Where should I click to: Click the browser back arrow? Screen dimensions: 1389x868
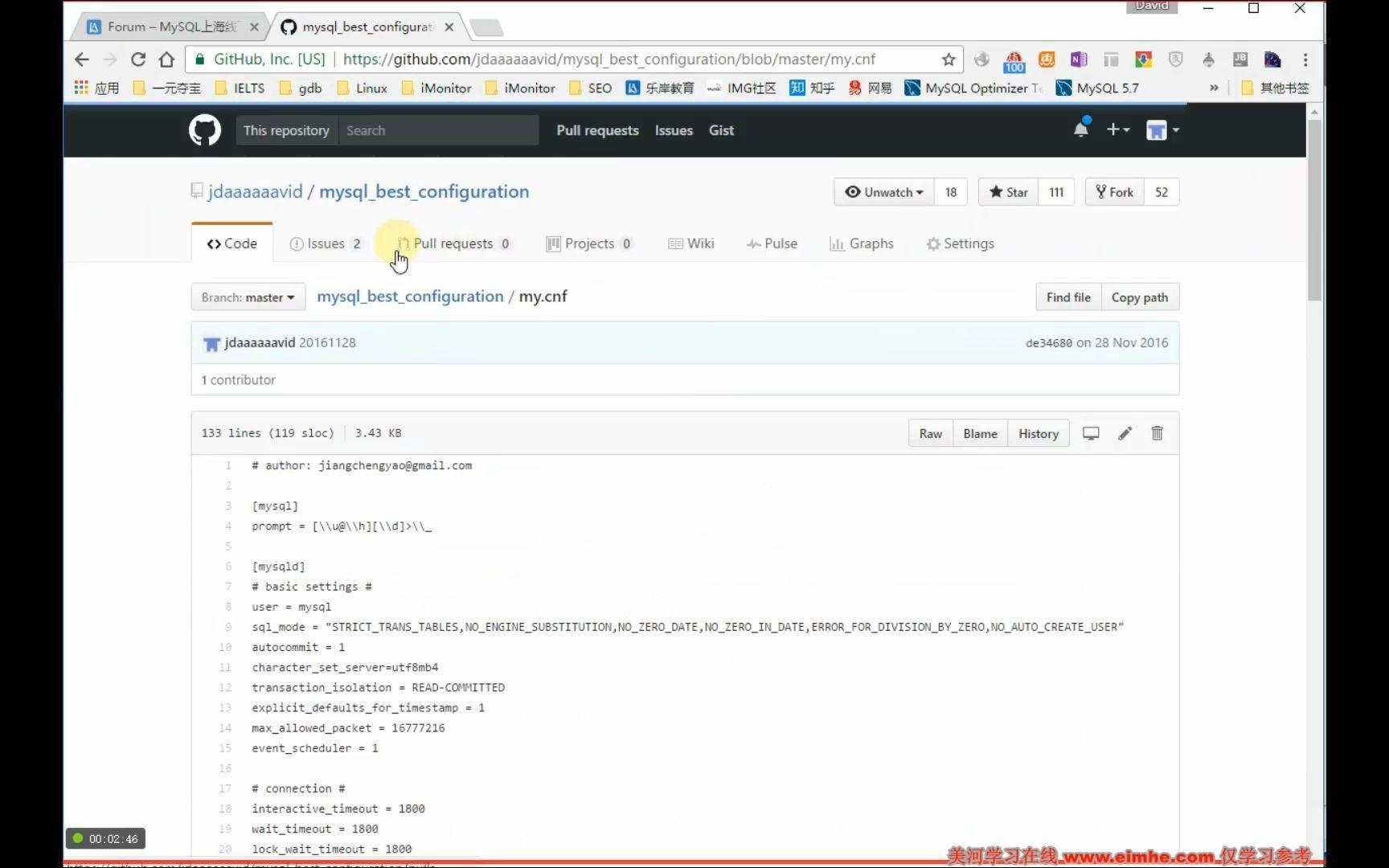point(81,59)
